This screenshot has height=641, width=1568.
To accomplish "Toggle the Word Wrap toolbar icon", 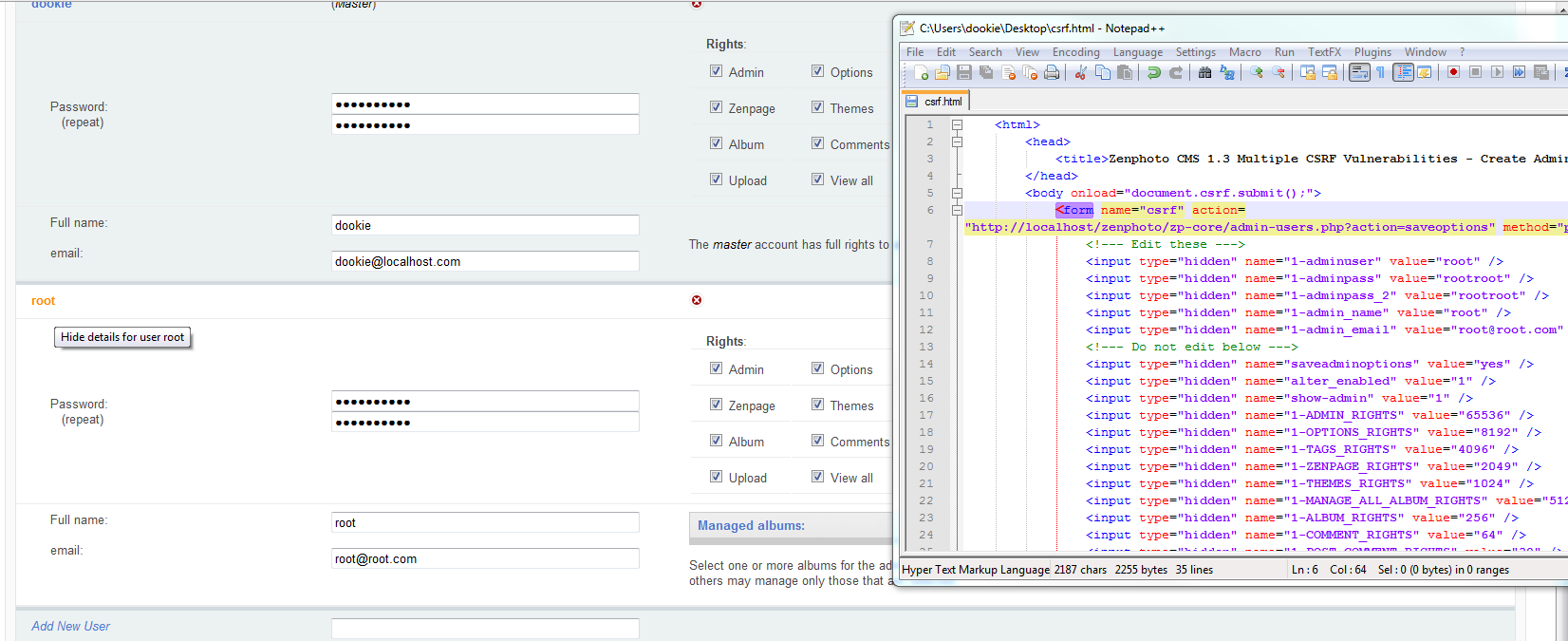I will tap(1358, 72).
